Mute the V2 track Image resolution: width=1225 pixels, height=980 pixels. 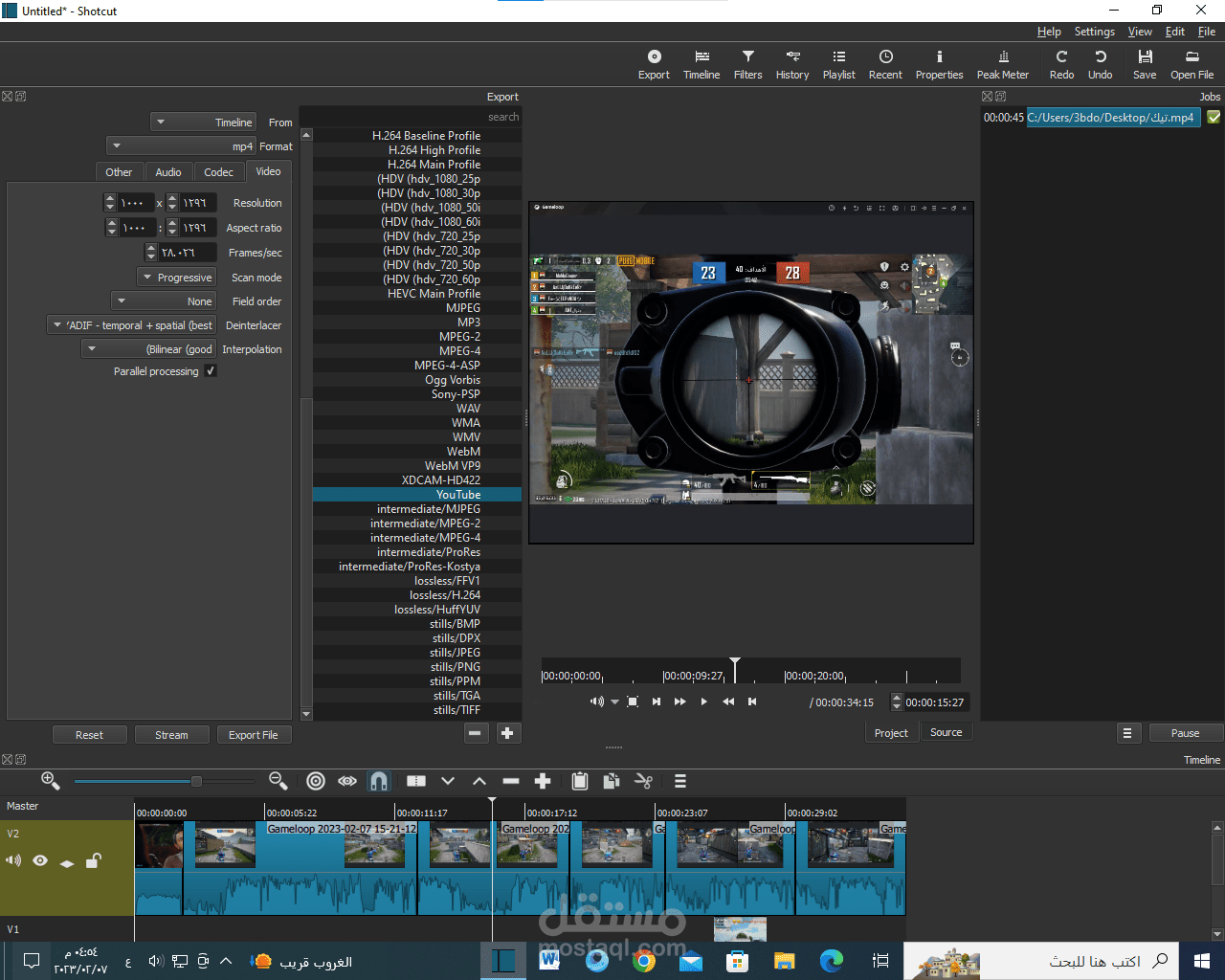click(x=13, y=860)
